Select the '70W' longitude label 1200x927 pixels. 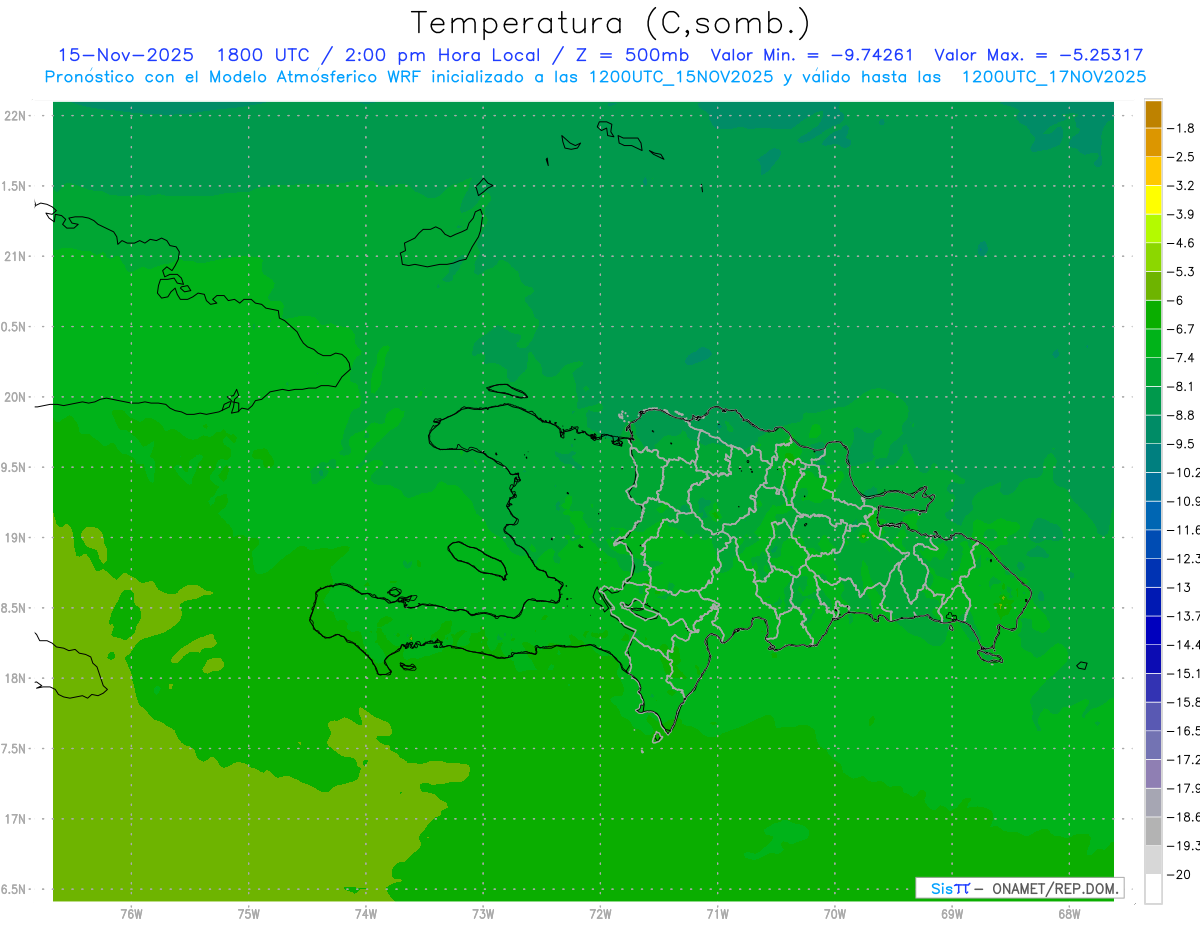pyautogui.click(x=835, y=914)
